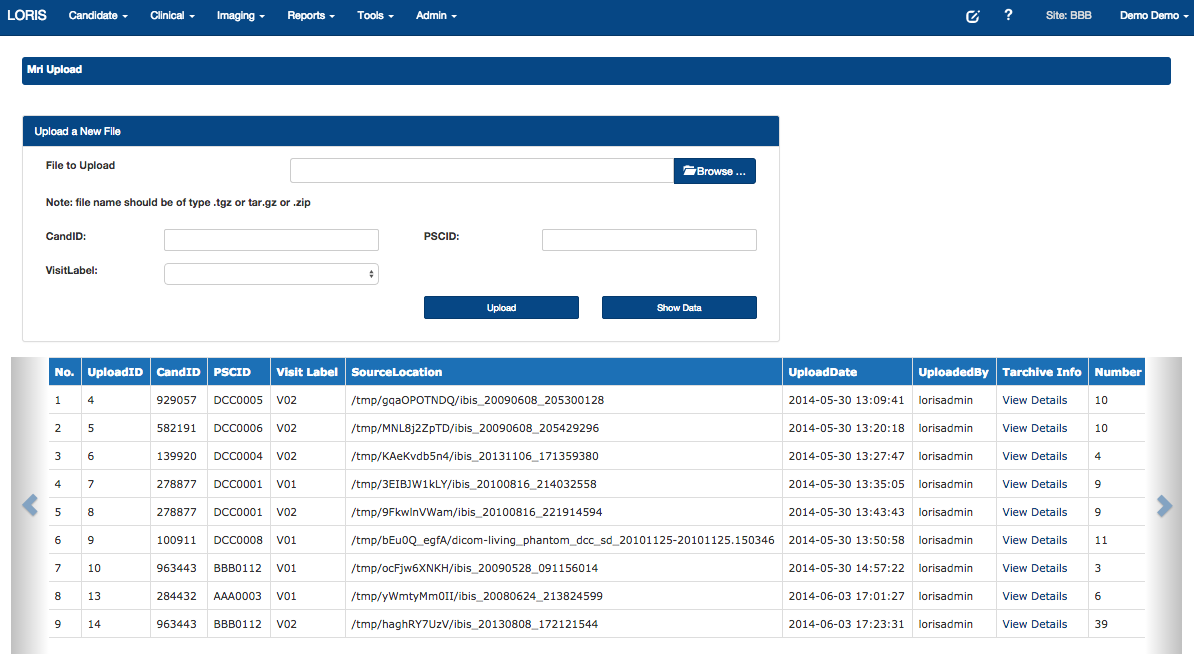The height and width of the screenshot is (662, 1194).
Task: View Details for upload DCC0005
Action: pyautogui.click(x=1035, y=400)
